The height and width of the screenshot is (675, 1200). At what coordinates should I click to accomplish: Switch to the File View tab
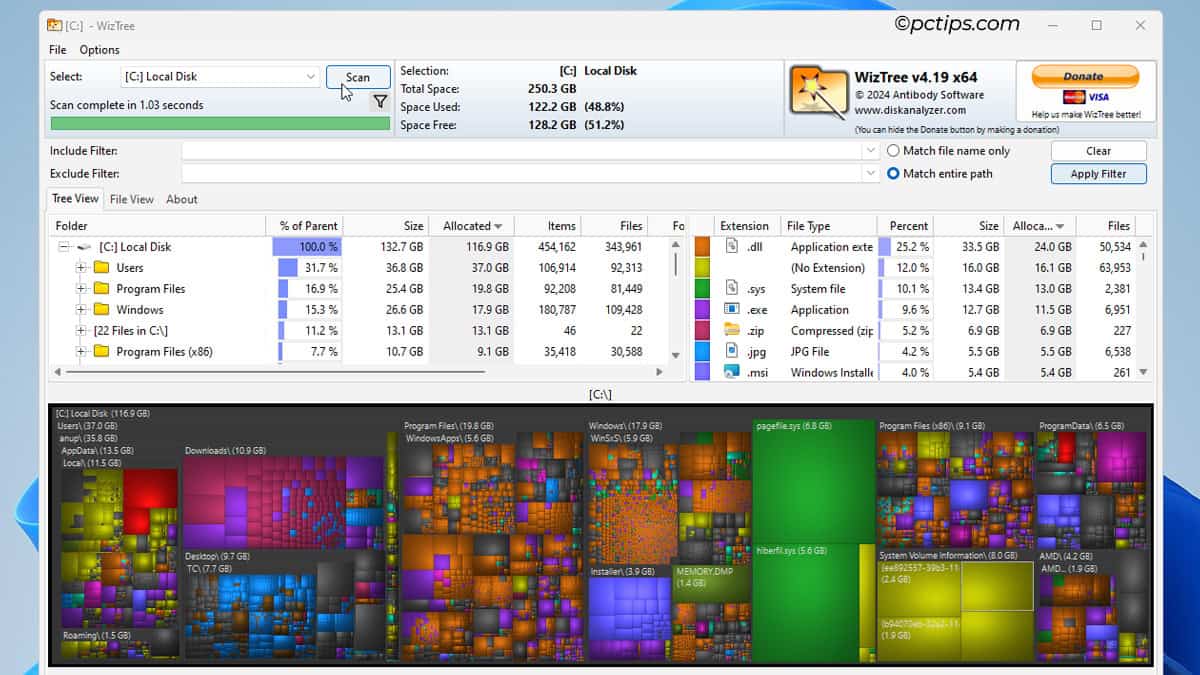tap(131, 199)
